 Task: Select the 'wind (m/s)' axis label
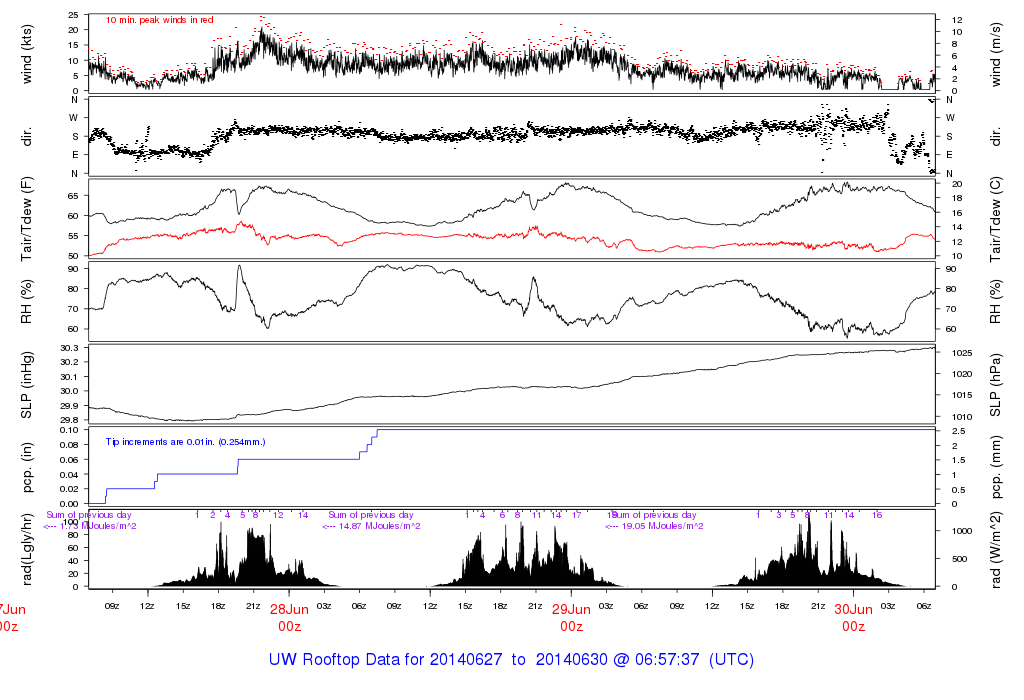(995, 54)
